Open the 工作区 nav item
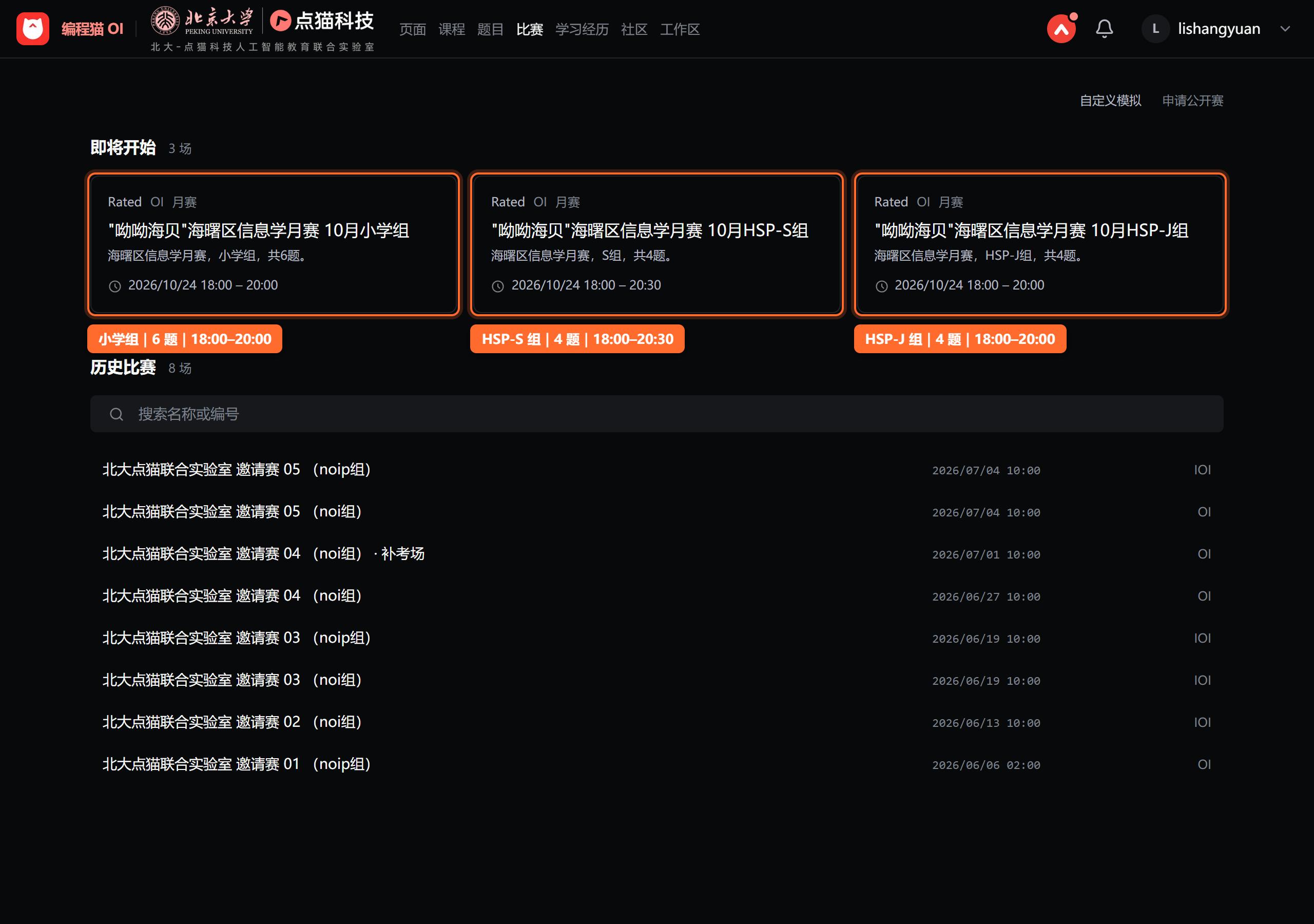The width and height of the screenshot is (1314, 924). click(x=680, y=29)
